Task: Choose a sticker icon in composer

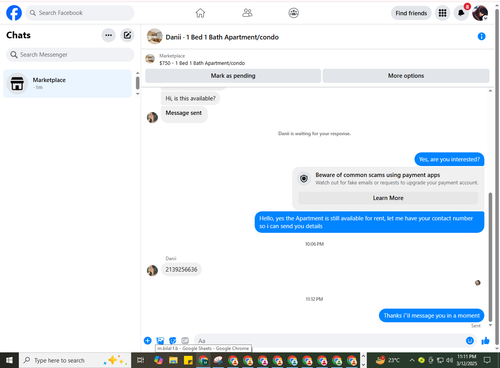Action: click(x=172, y=340)
